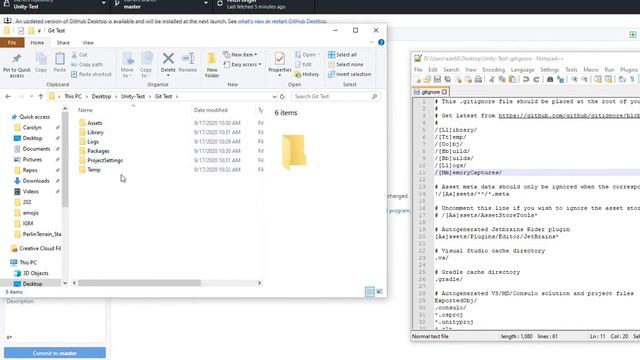The height and width of the screenshot is (360, 640).
Task: Click Notepad++ Save toolbar icon
Action: click(x=437, y=80)
